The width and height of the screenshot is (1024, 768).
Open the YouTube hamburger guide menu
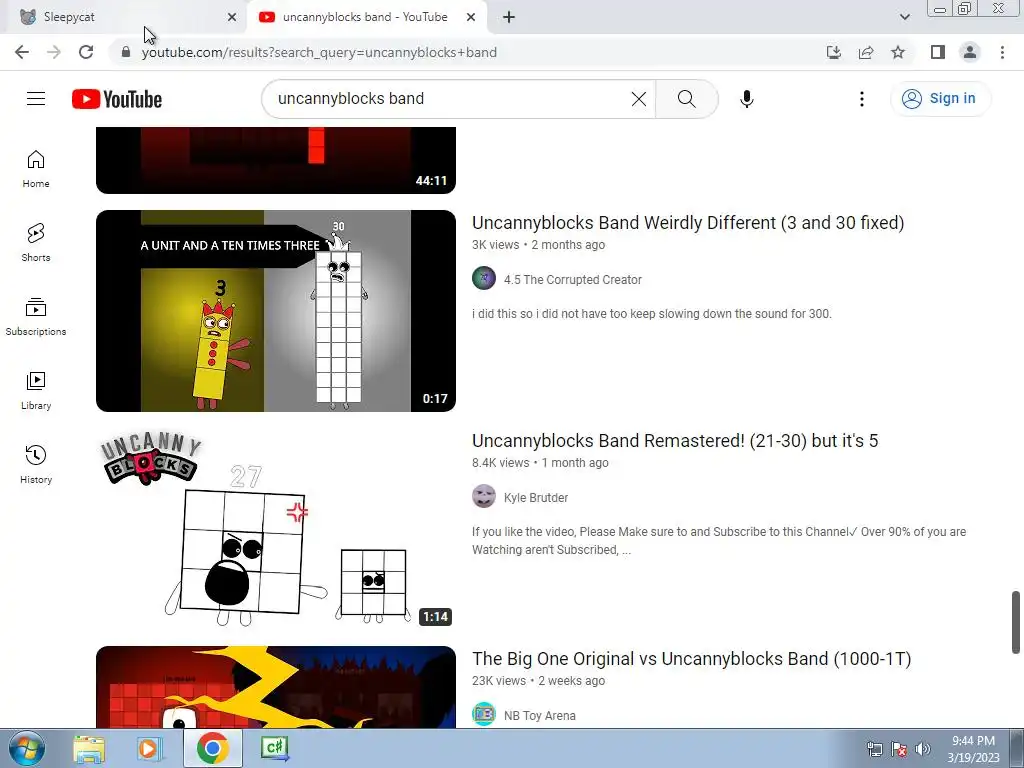pos(36,99)
